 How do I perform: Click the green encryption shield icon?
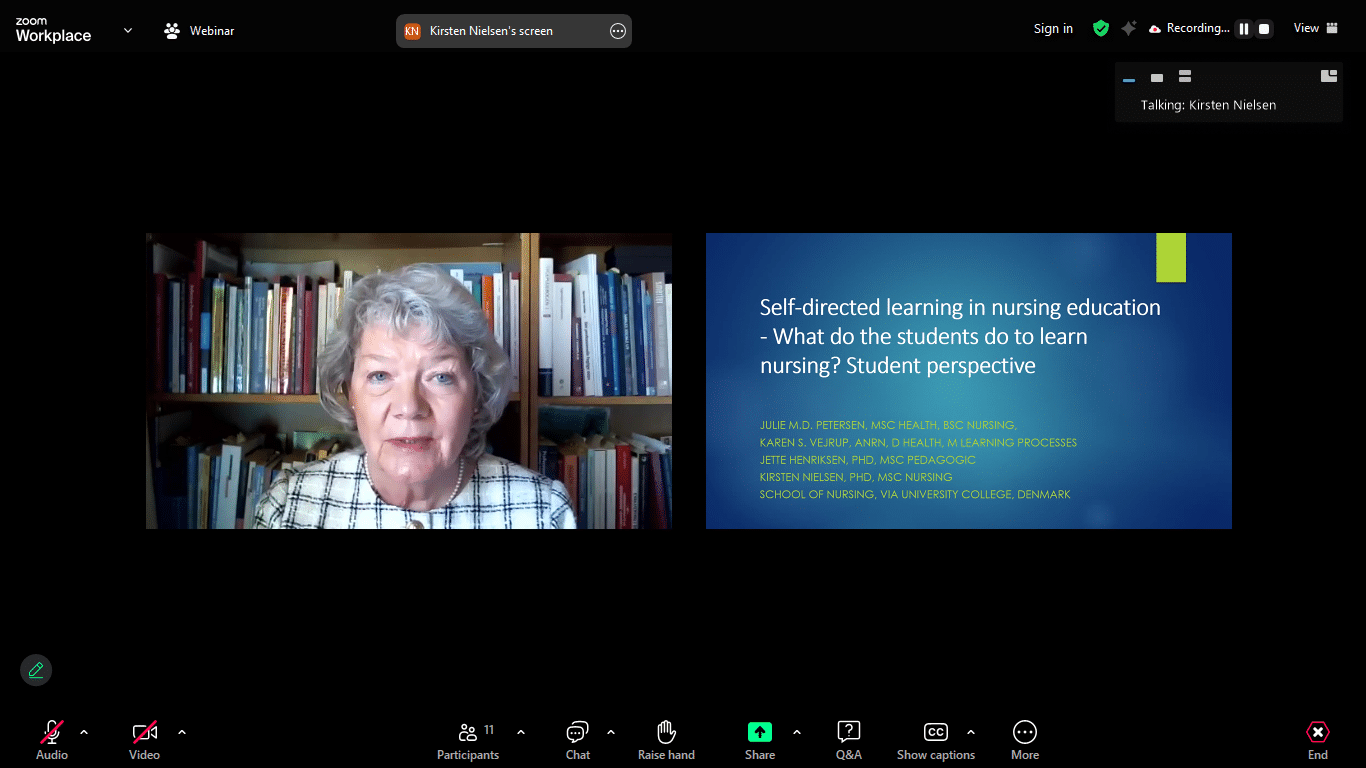(x=1101, y=29)
